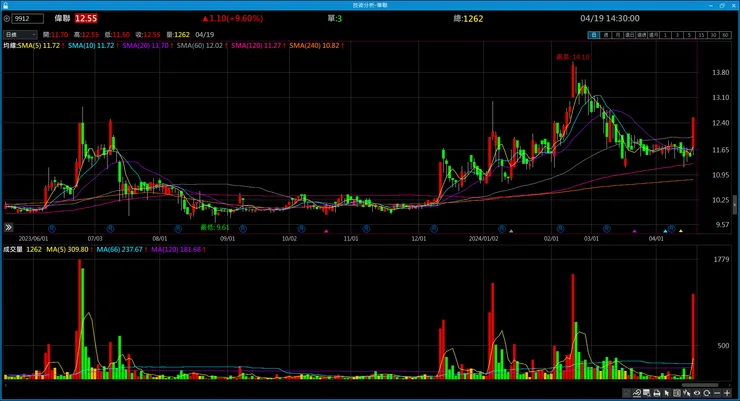Click the total volume 總:1262 text
Screen dimensions: 740x401
[468, 19]
